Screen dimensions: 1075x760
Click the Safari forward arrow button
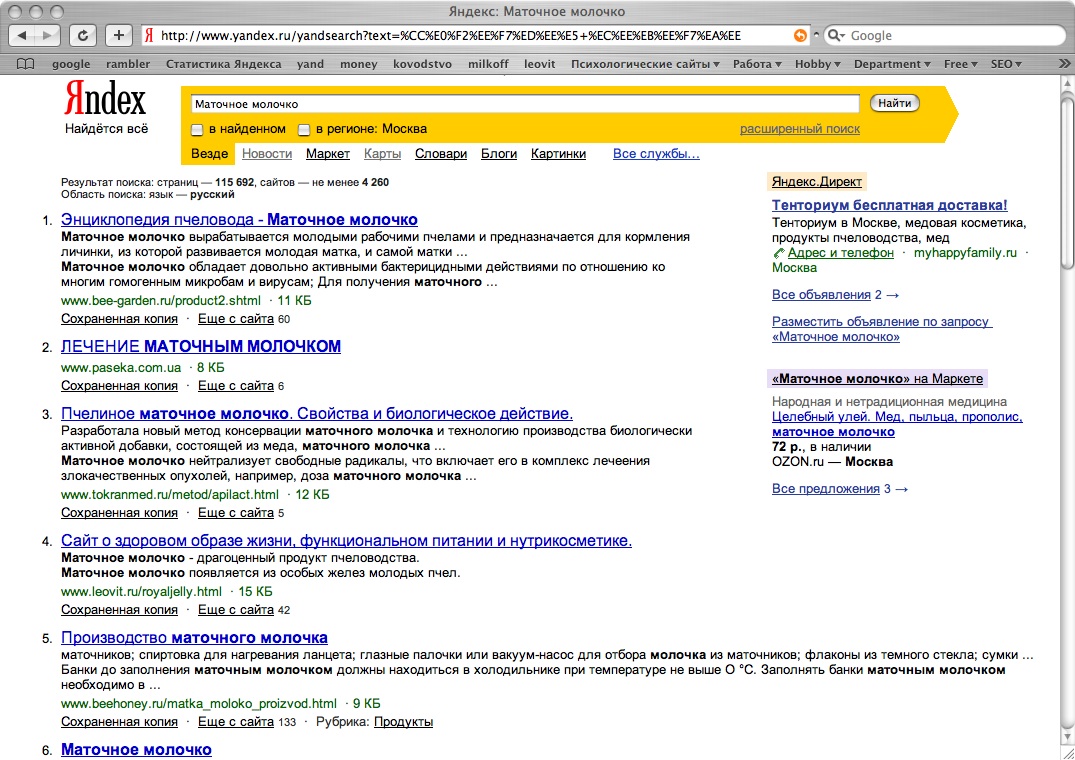[x=47, y=35]
